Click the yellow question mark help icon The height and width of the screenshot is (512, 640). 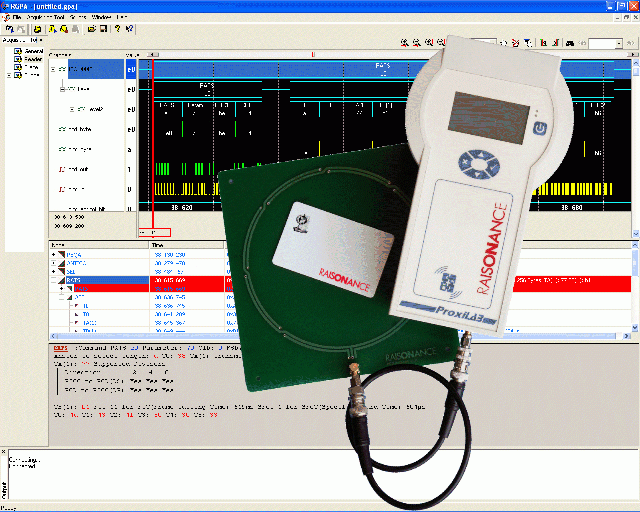point(118,29)
